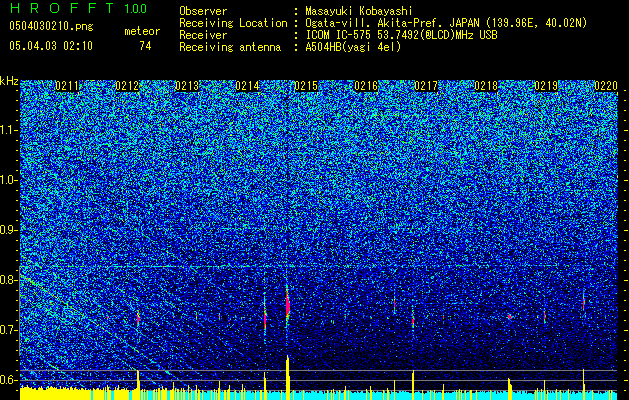The width and height of the screenshot is (629, 400).
Task: Click the meteor label
Action: click(142, 31)
